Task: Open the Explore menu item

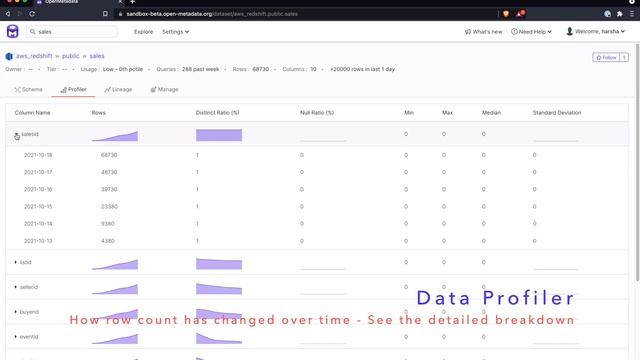Action: click(x=143, y=31)
